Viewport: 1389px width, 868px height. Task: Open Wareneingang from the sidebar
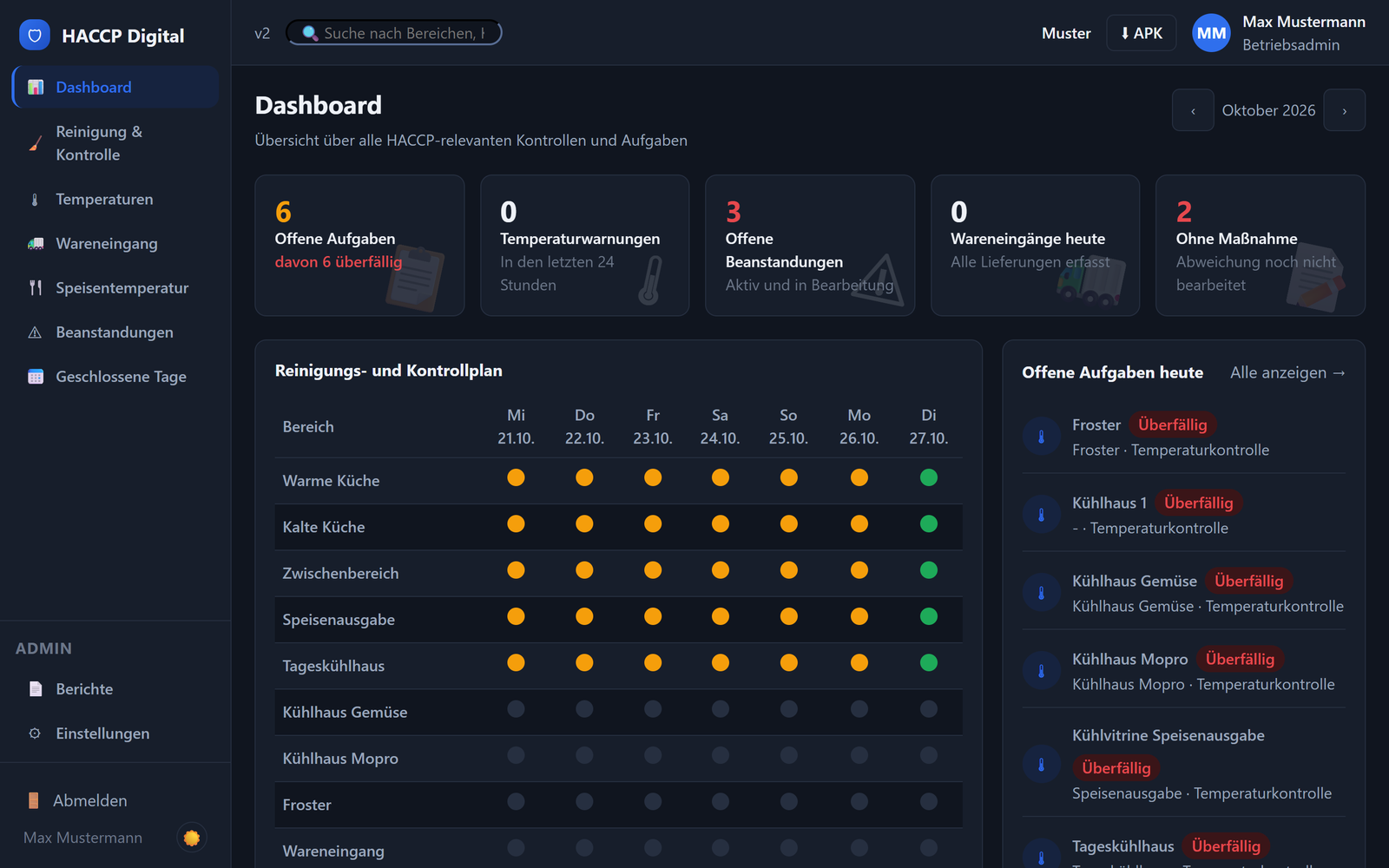(x=115, y=243)
